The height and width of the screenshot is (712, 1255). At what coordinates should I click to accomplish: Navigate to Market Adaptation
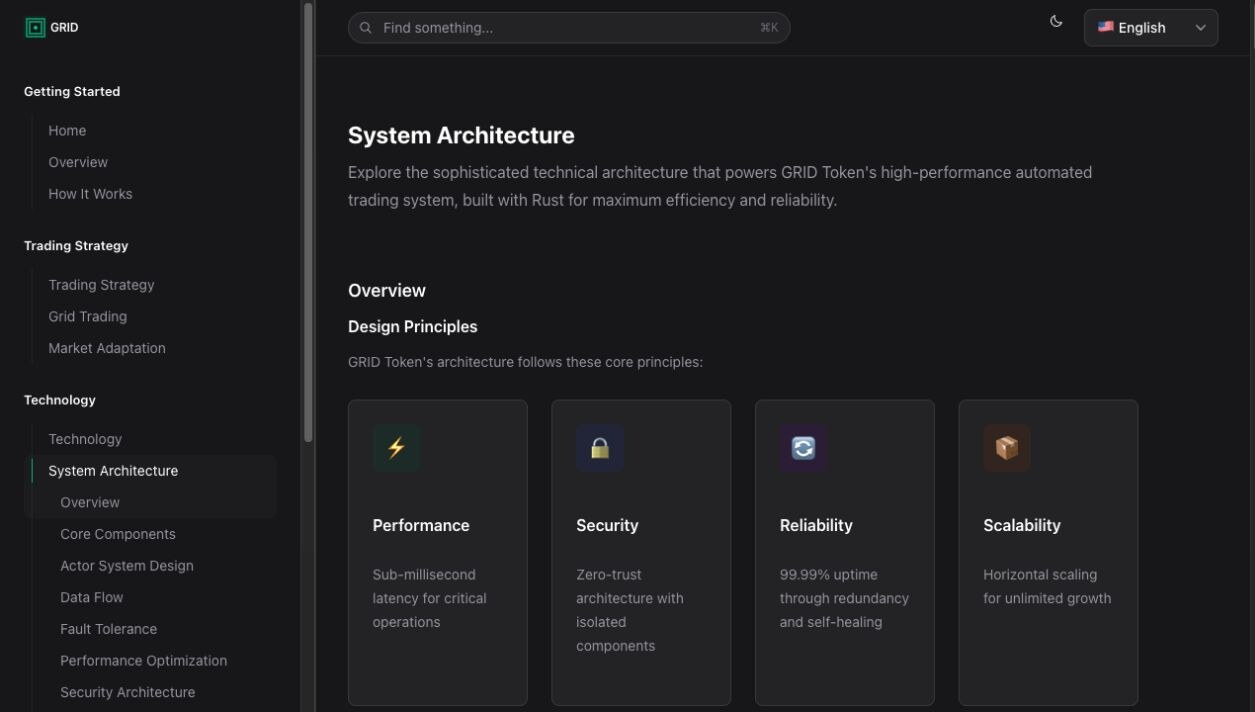coord(107,348)
